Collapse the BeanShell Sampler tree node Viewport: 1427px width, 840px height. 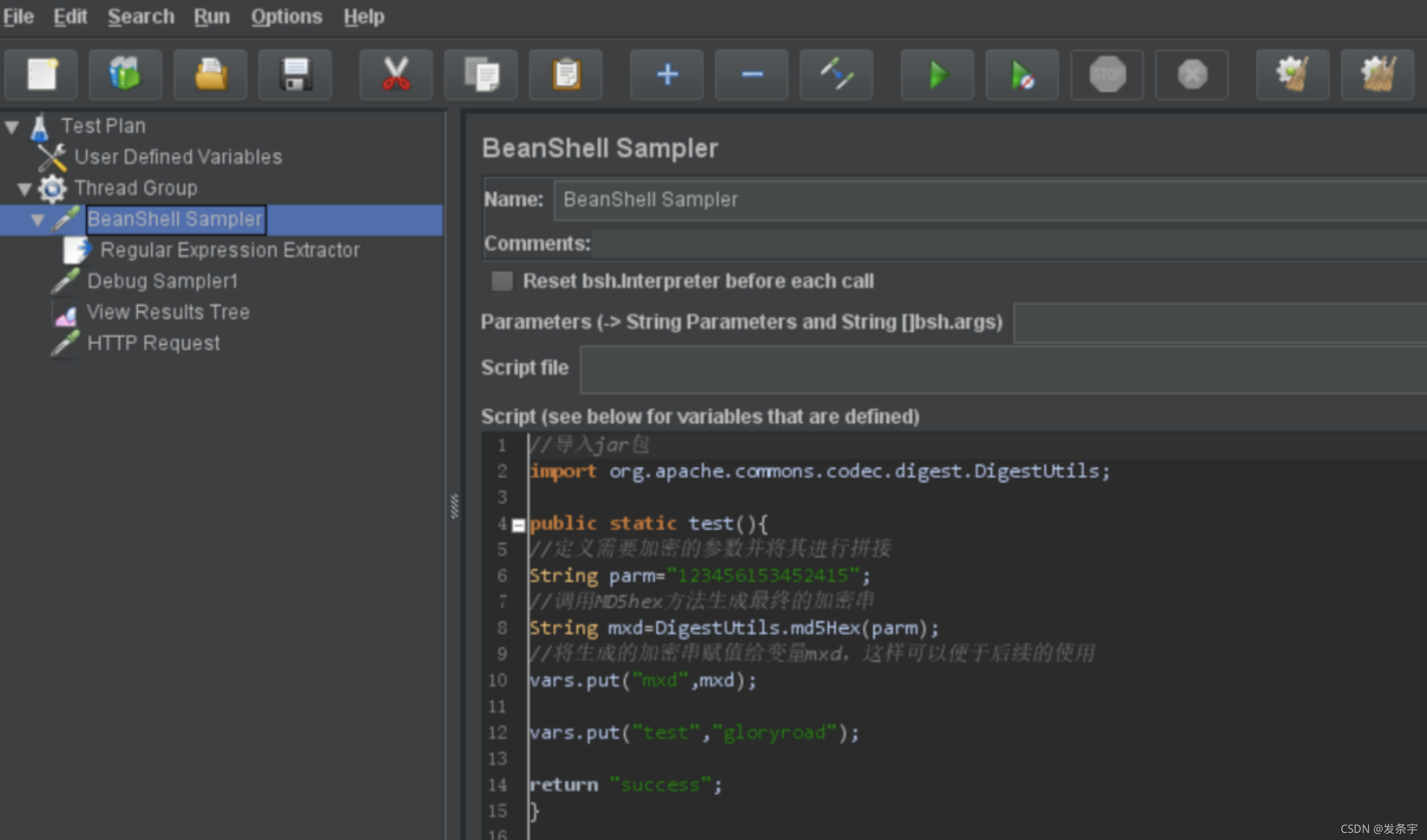pyautogui.click(x=37, y=220)
